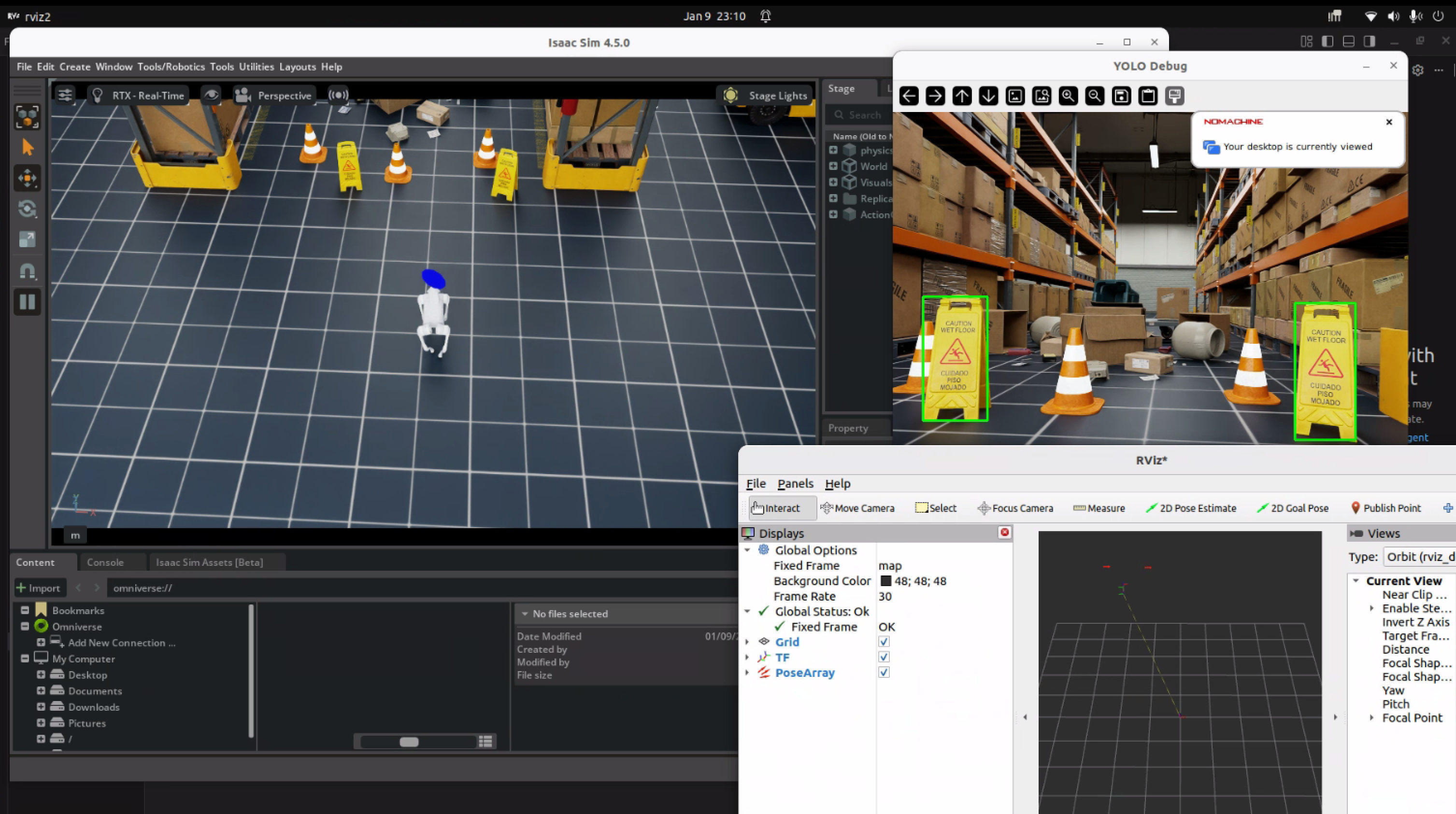Click the forward arrow in YOLO Debug toolbar
Screen dimensions: 1456x814
(x=935, y=96)
